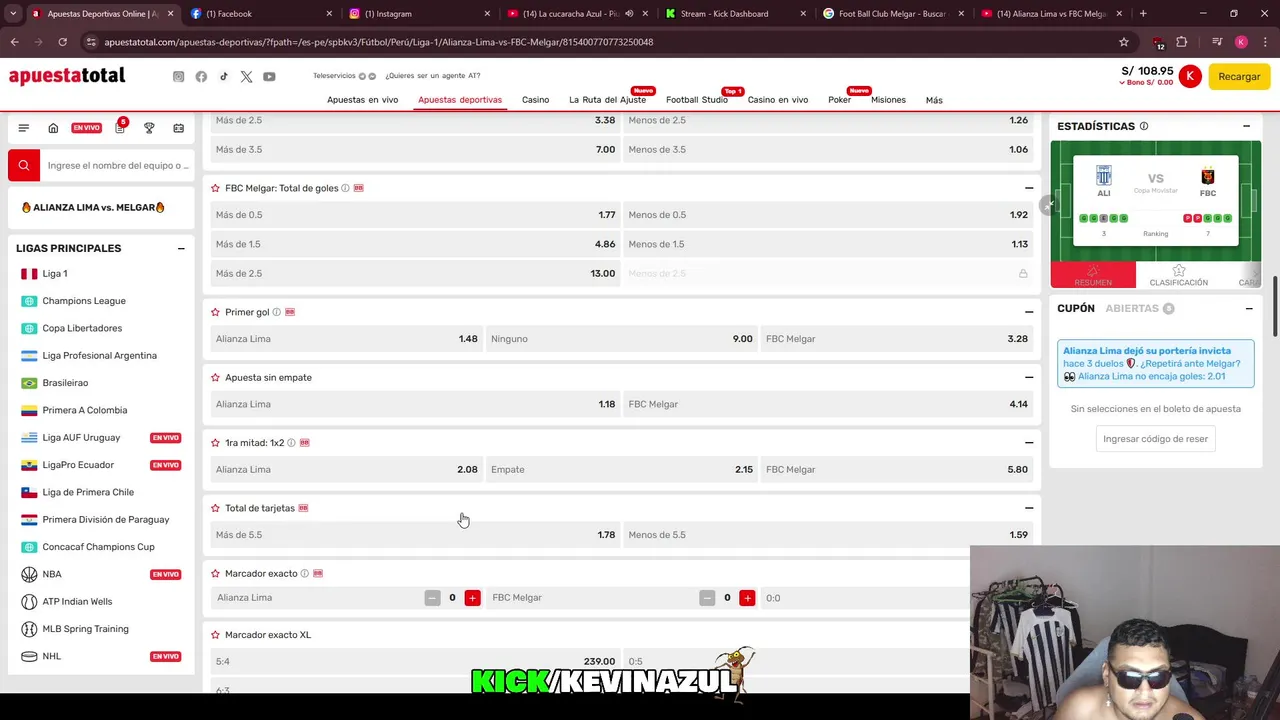Open the hamburger menu icon in sidebar

pyautogui.click(x=24, y=128)
